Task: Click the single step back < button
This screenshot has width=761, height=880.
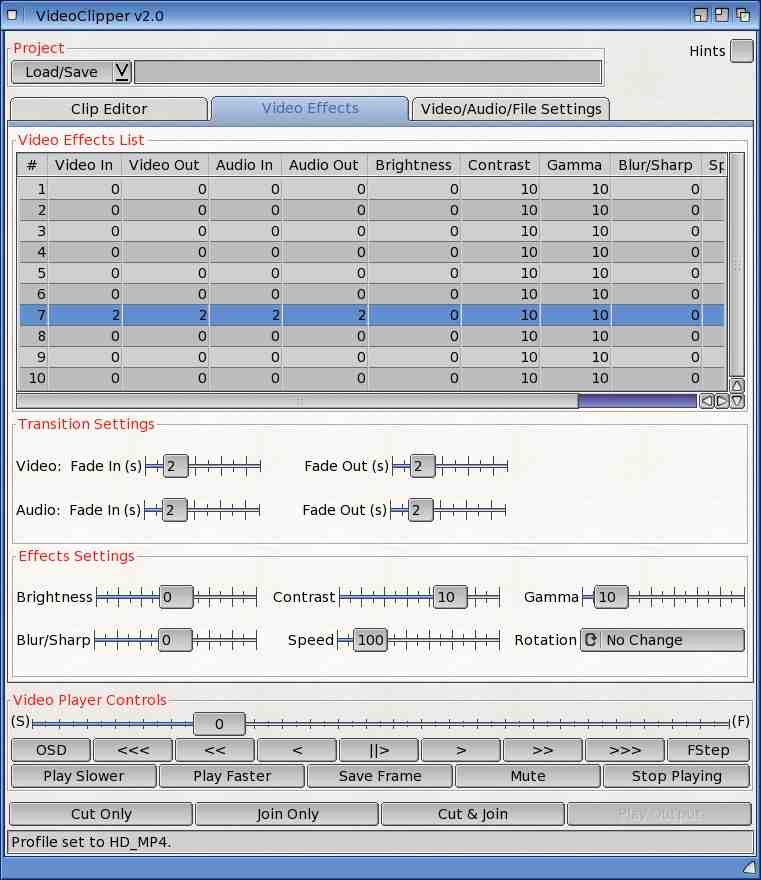Action: [297, 750]
